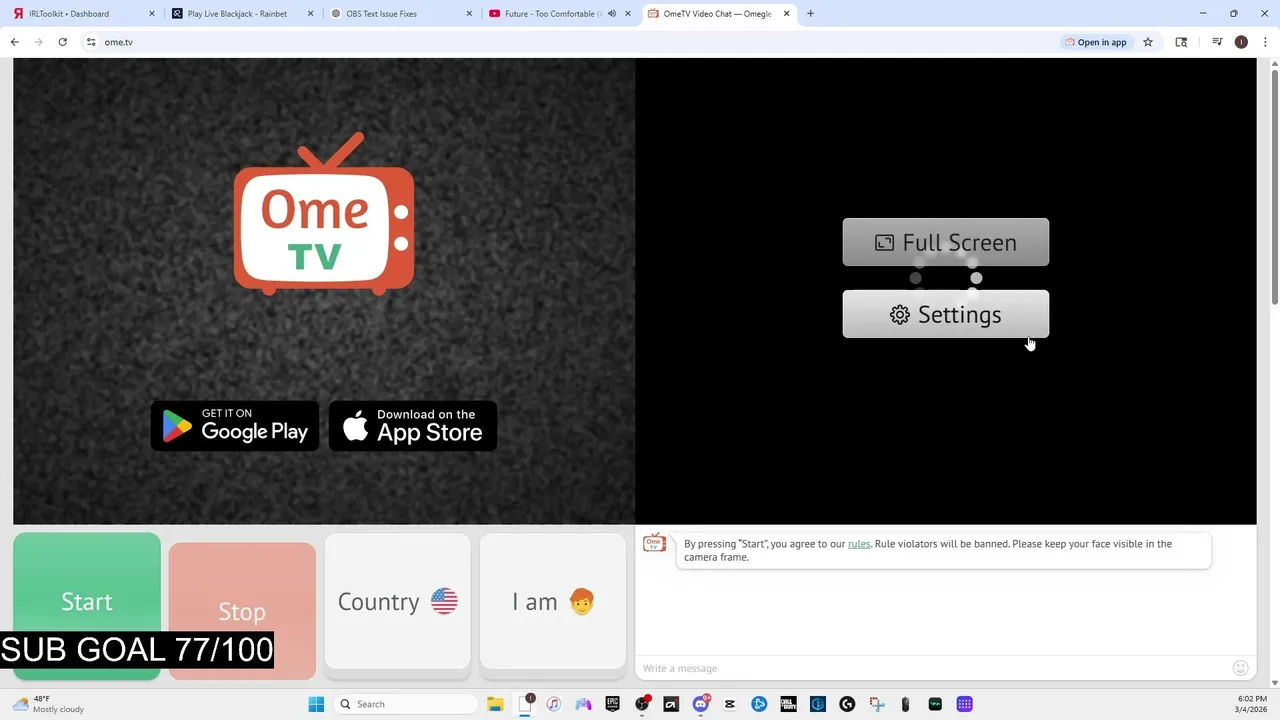Open File Explorer from the taskbar
1280x720 pixels.
click(495, 704)
